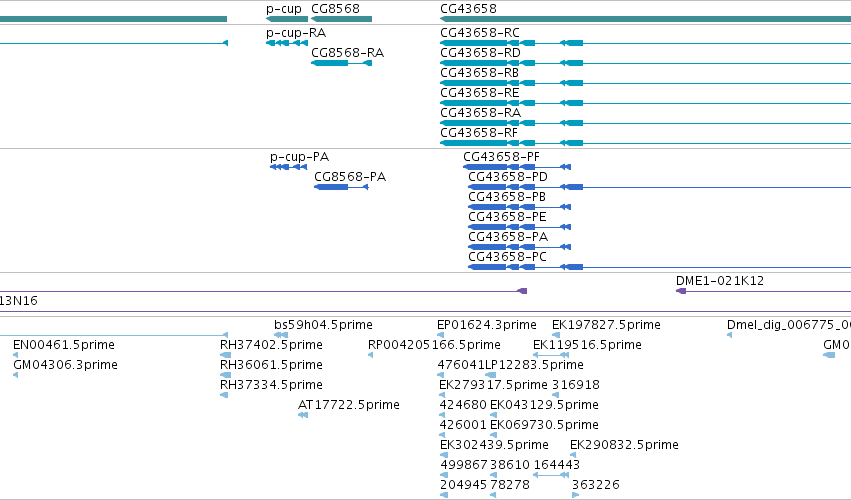Select transcript CG43658-RE
Screen dimensions: 851x500
tap(479, 93)
